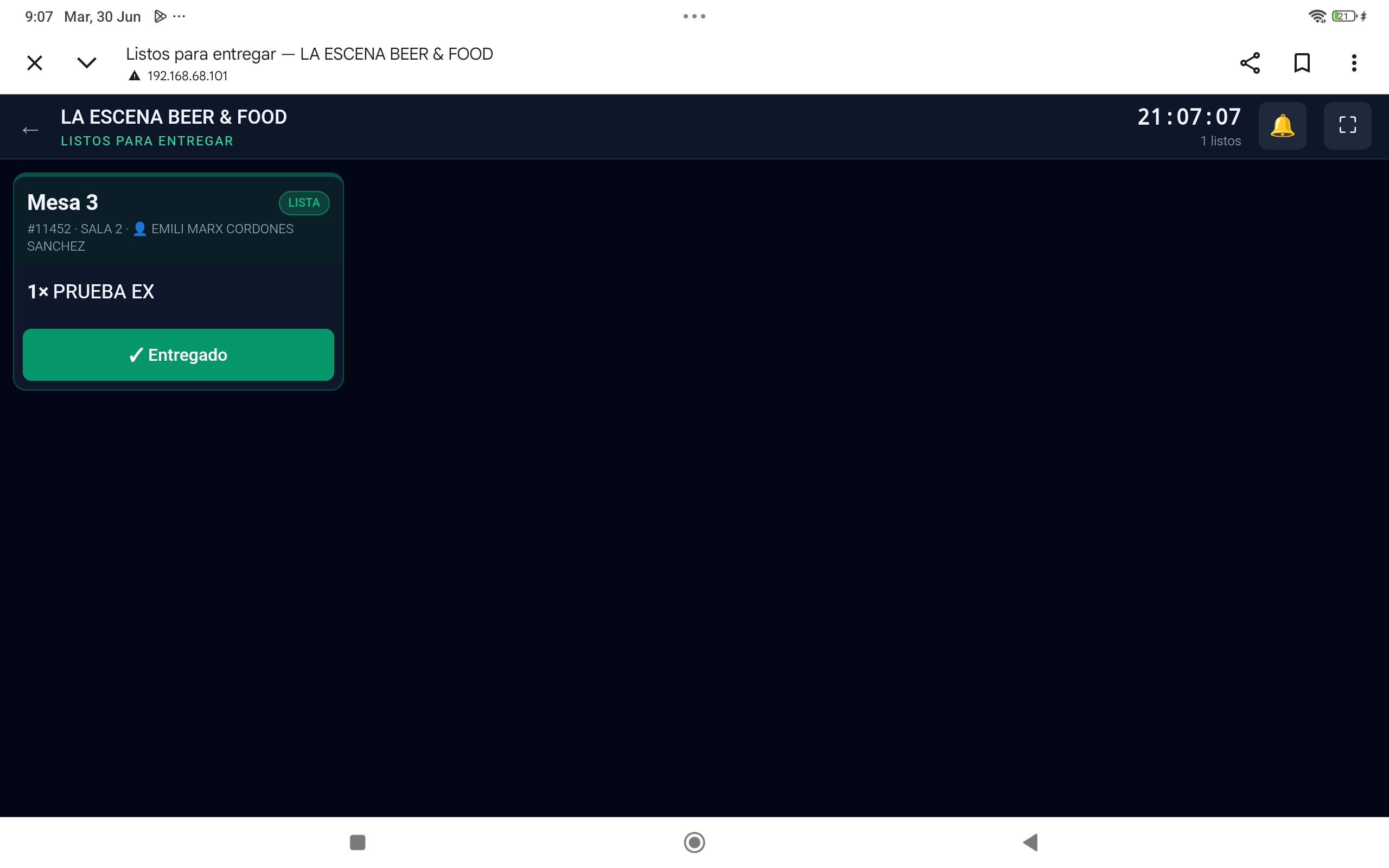The width and height of the screenshot is (1389, 868).
Task: Enter fullscreen mode with the expand icon
Action: 1347,126
